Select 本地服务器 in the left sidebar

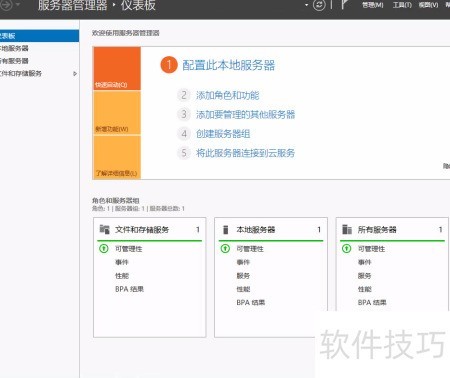tap(39, 48)
